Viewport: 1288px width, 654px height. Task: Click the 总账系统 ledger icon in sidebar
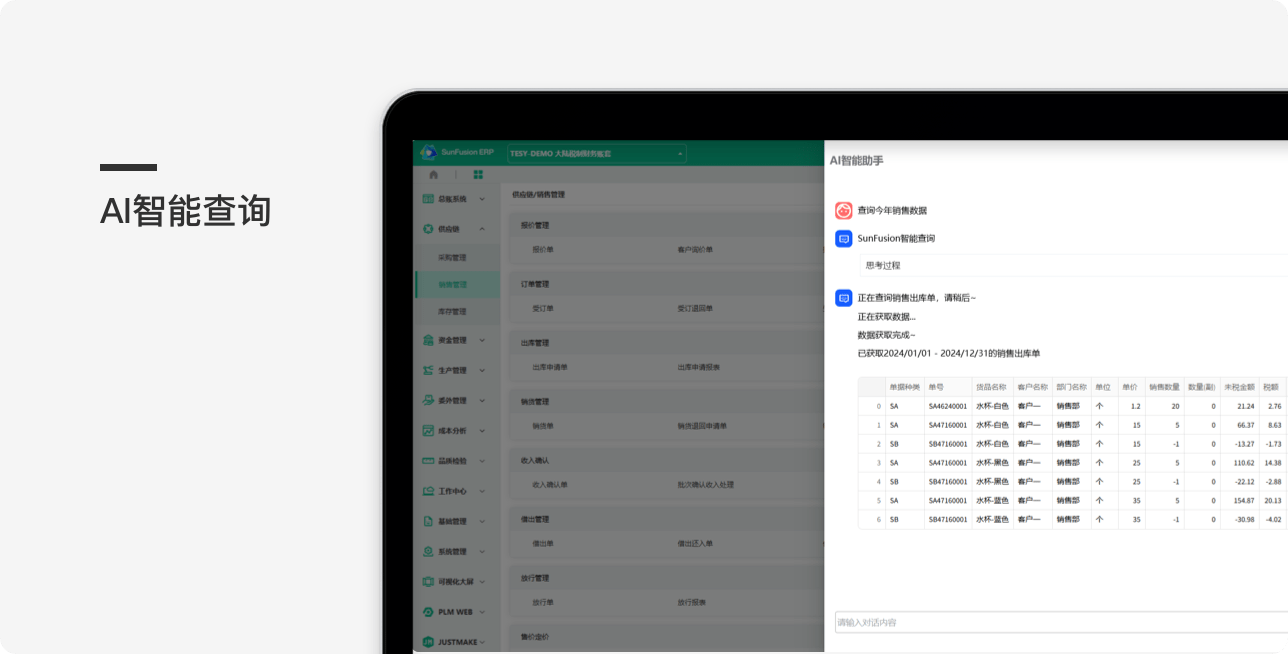click(428, 199)
